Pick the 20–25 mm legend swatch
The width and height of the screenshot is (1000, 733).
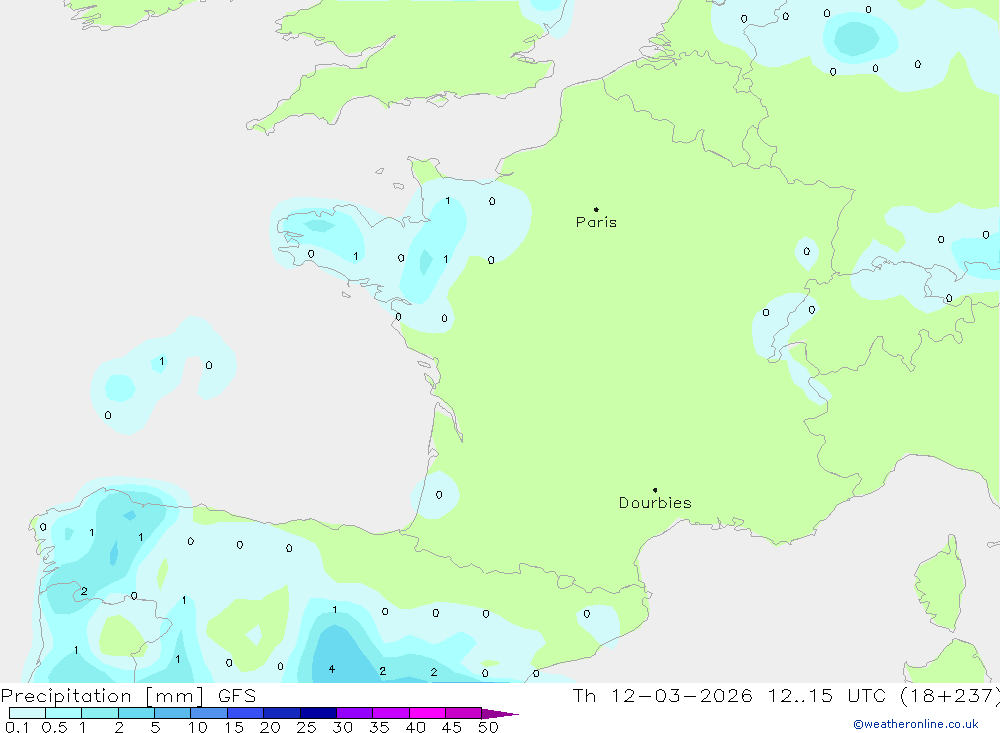(x=282, y=713)
